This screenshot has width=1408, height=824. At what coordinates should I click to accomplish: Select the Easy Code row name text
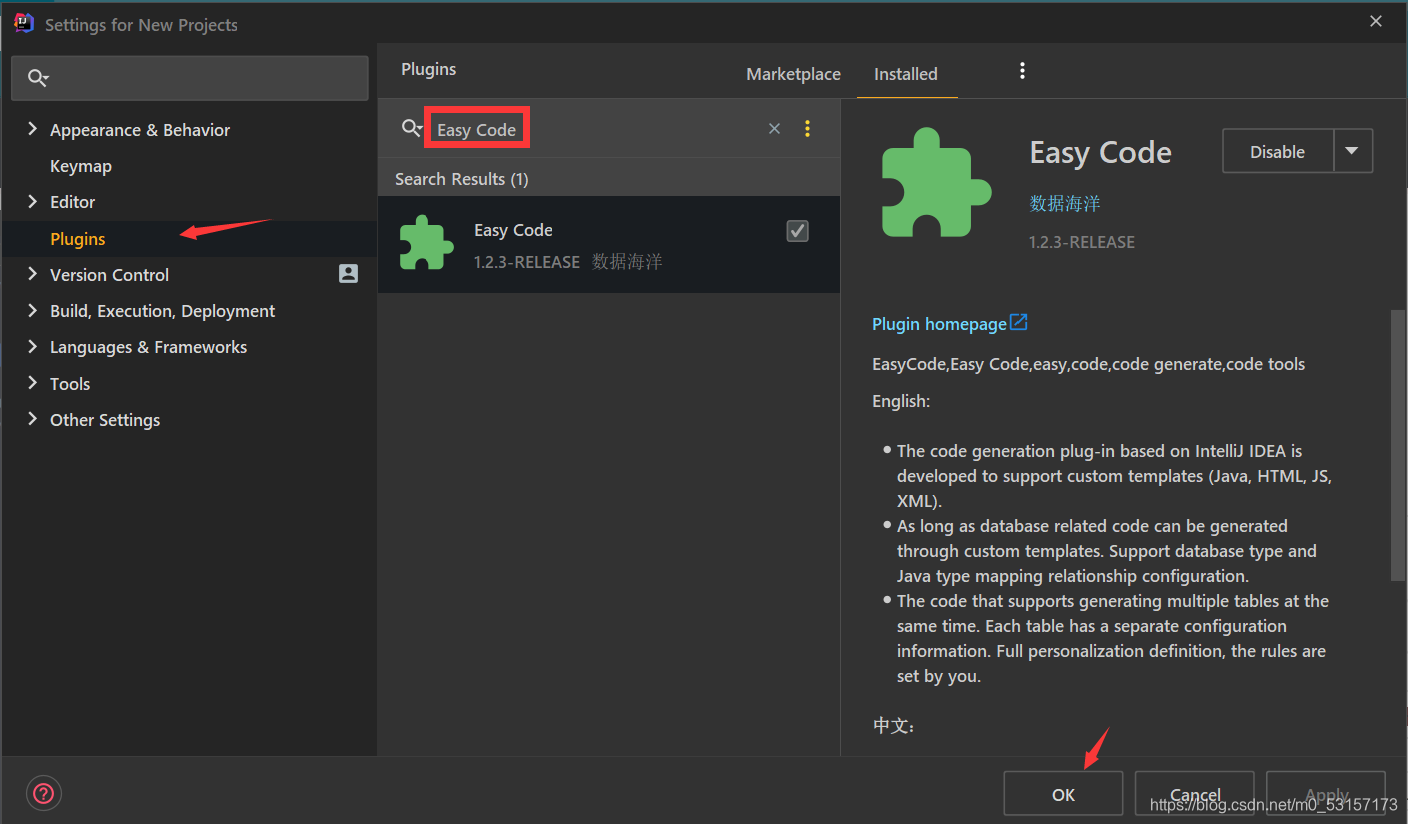coord(513,230)
